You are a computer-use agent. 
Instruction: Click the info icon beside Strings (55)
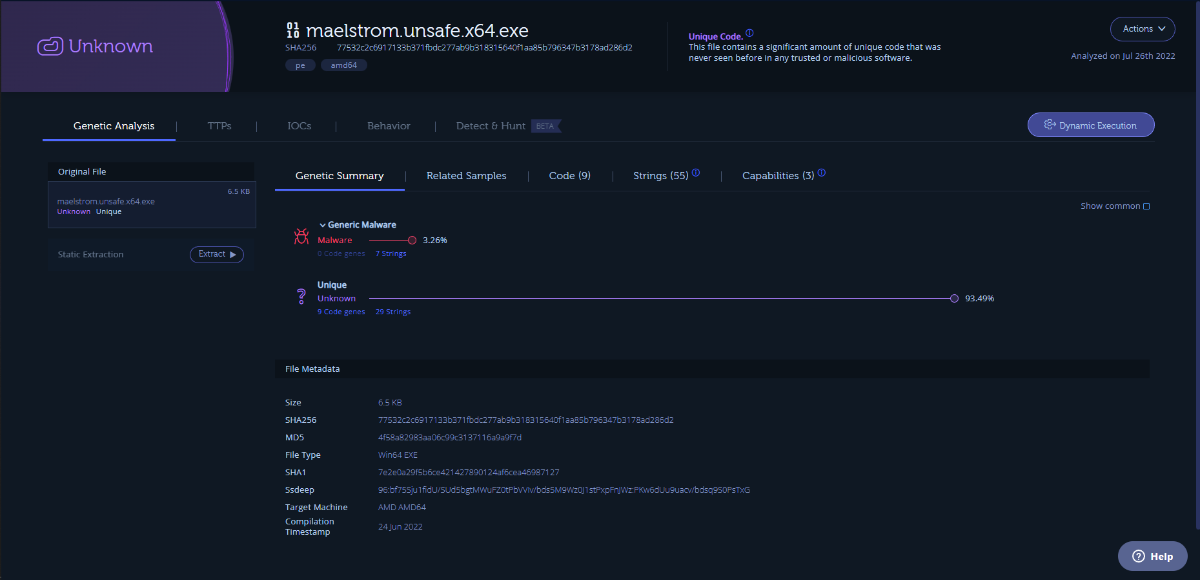click(696, 173)
